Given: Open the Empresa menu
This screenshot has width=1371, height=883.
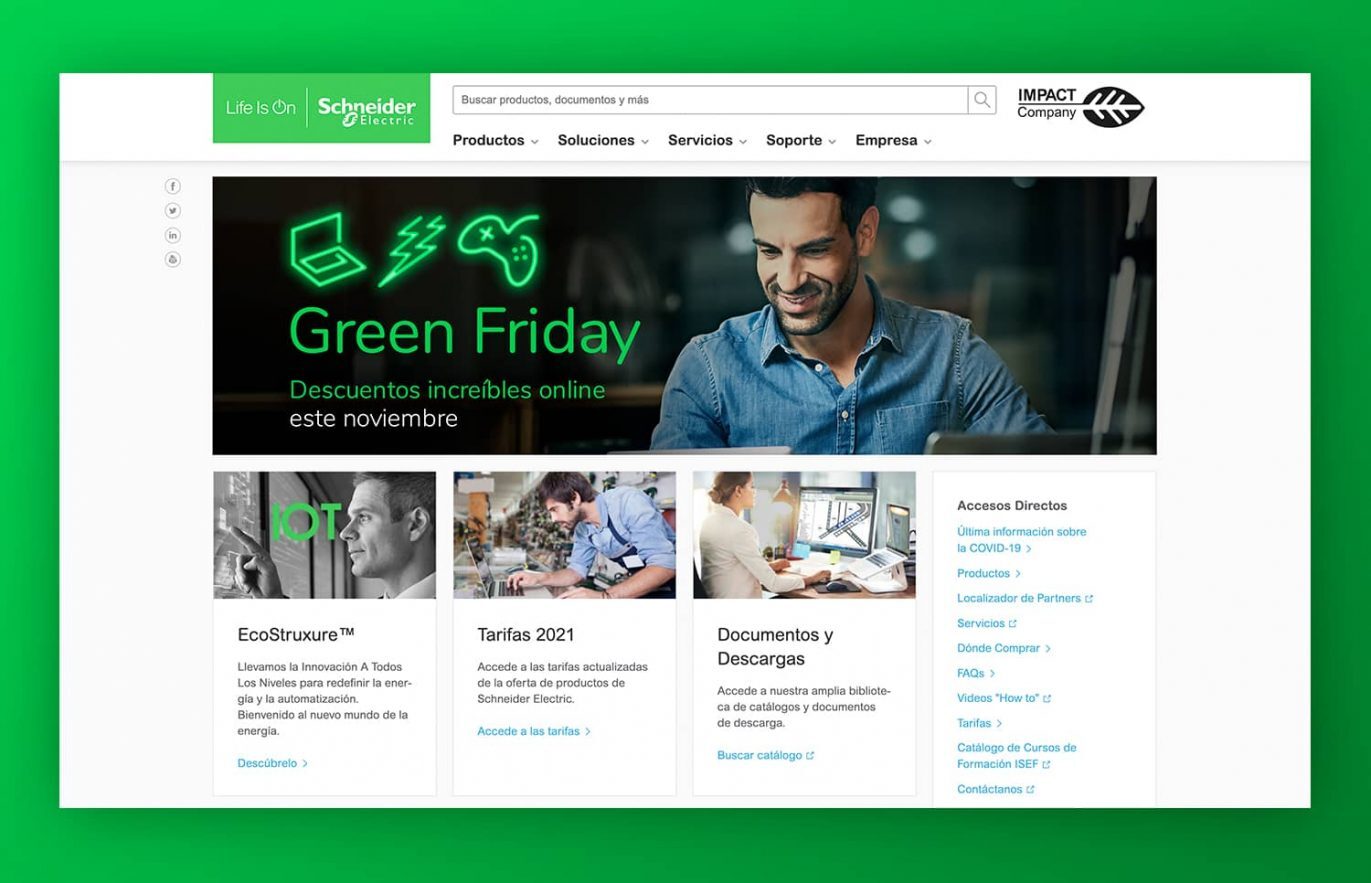Looking at the screenshot, I should 893,141.
